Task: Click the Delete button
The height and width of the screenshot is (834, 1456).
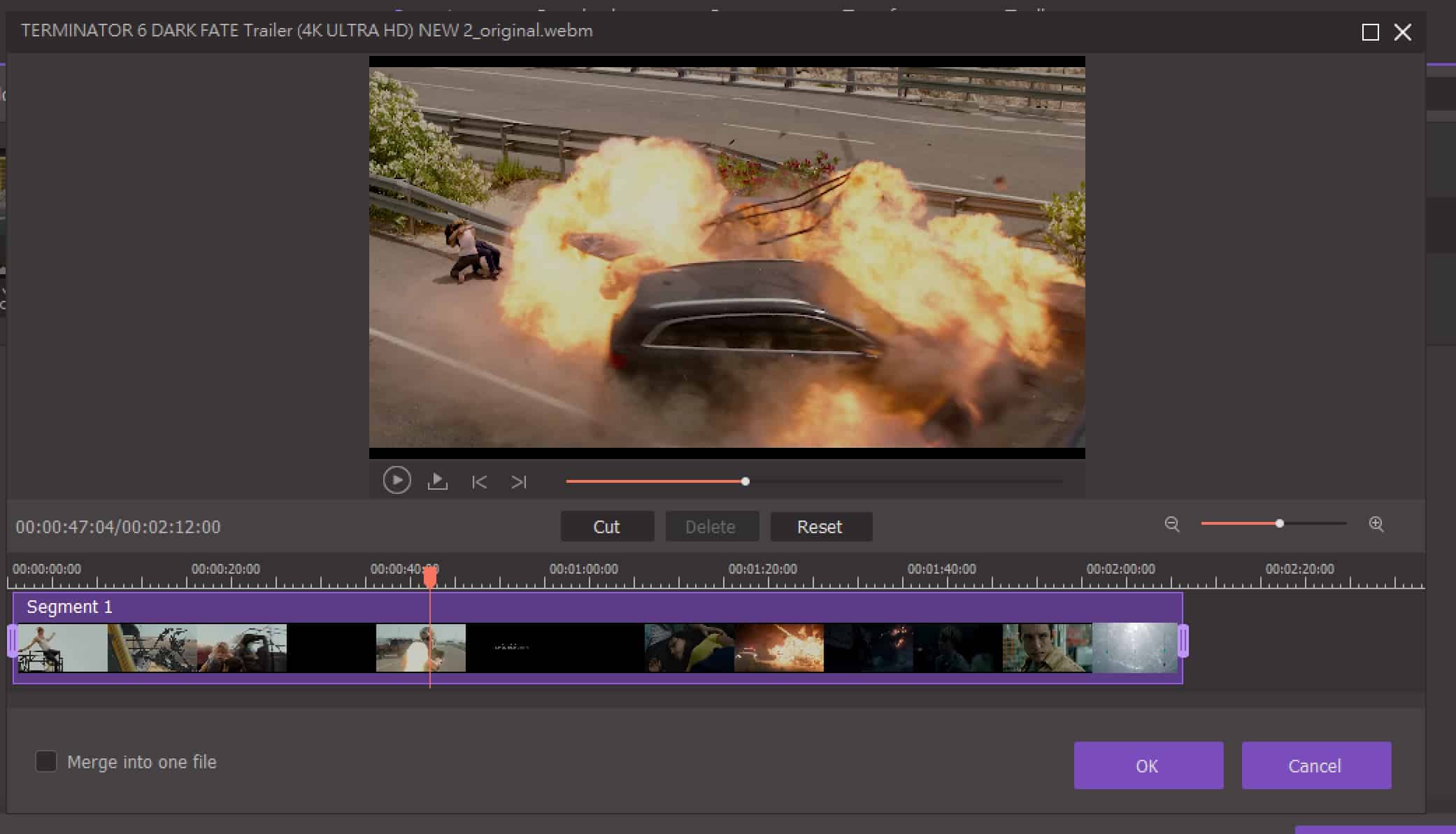Action: pos(712,527)
